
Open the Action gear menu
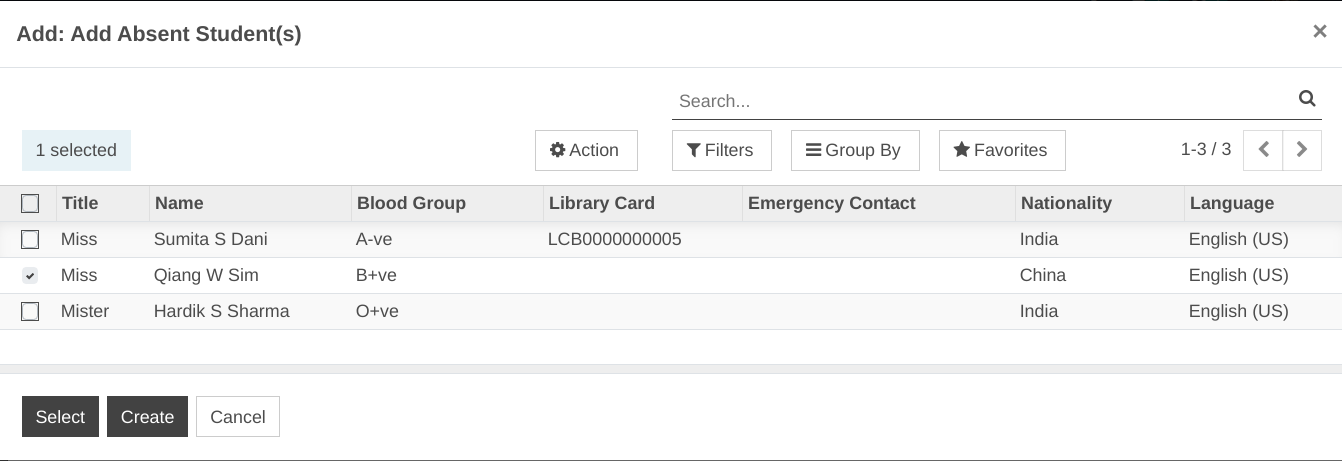[586, 150]
